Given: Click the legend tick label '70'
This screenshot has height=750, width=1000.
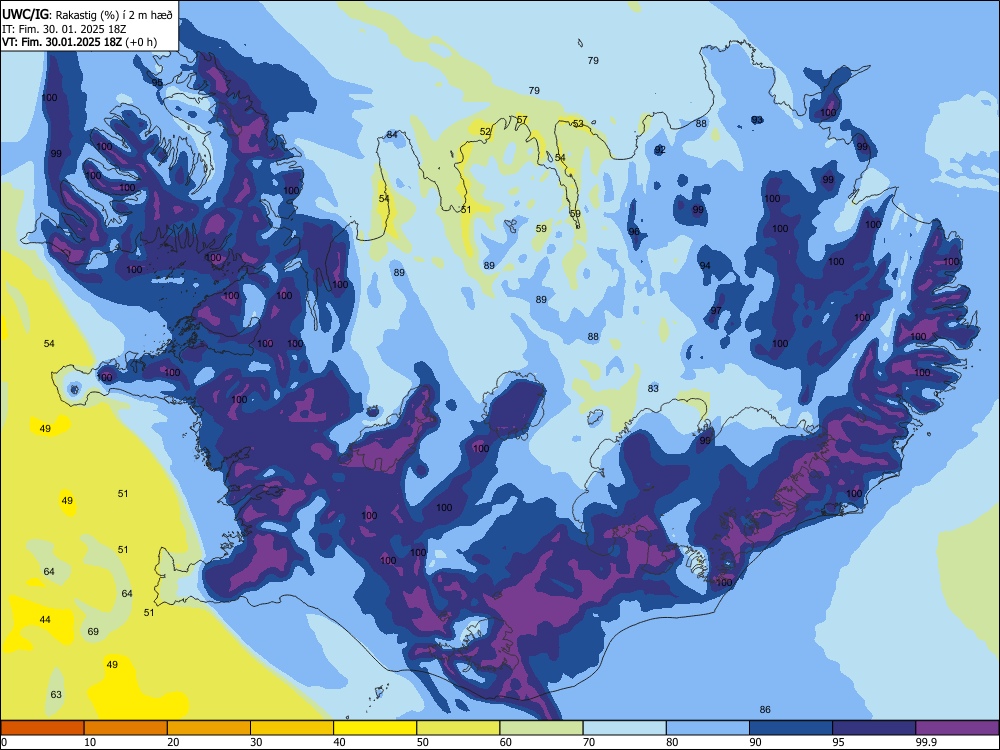Looking at the screenshot, I should click(589, 742).
